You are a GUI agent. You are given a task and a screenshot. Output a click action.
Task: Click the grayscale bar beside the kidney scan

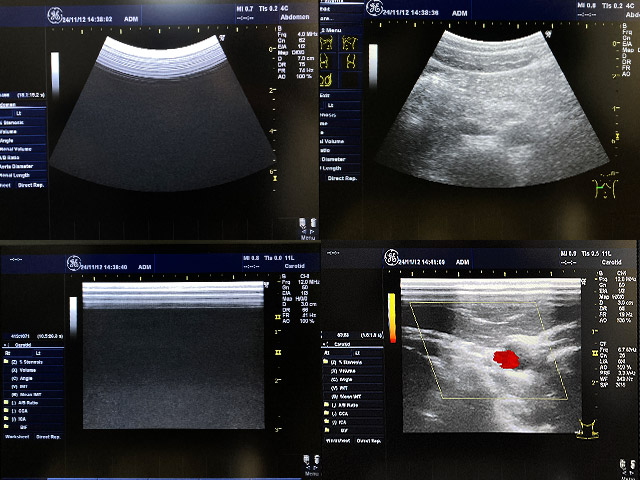373,66
